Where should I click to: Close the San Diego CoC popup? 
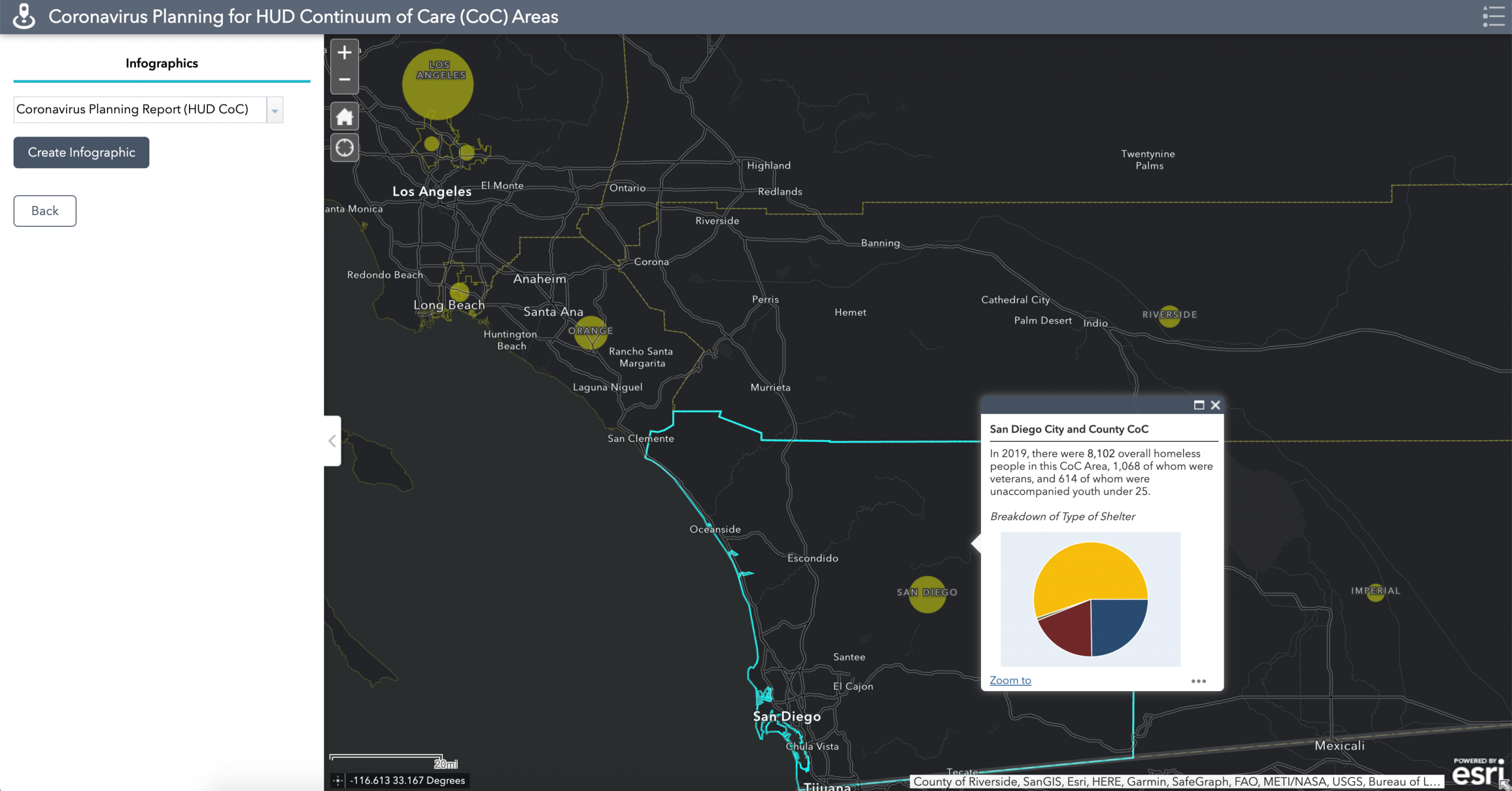1216,405
